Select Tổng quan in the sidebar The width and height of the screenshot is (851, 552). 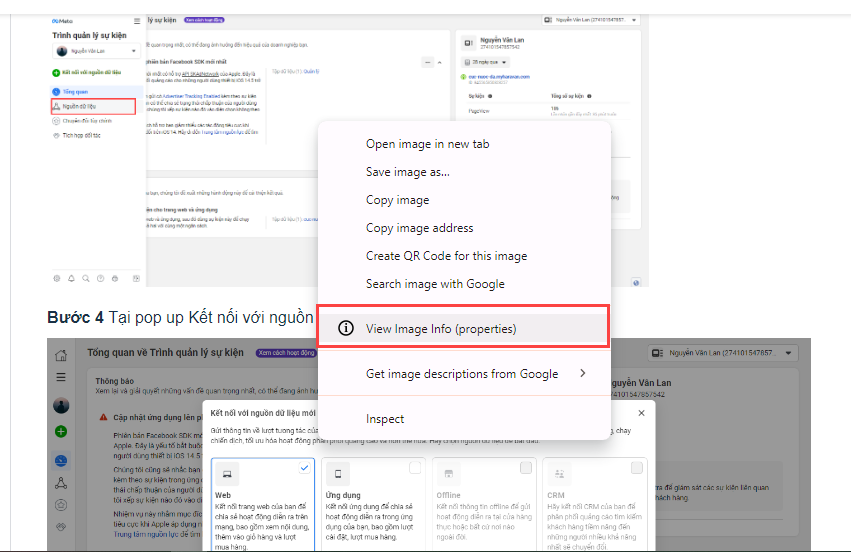tap(97, 92)
